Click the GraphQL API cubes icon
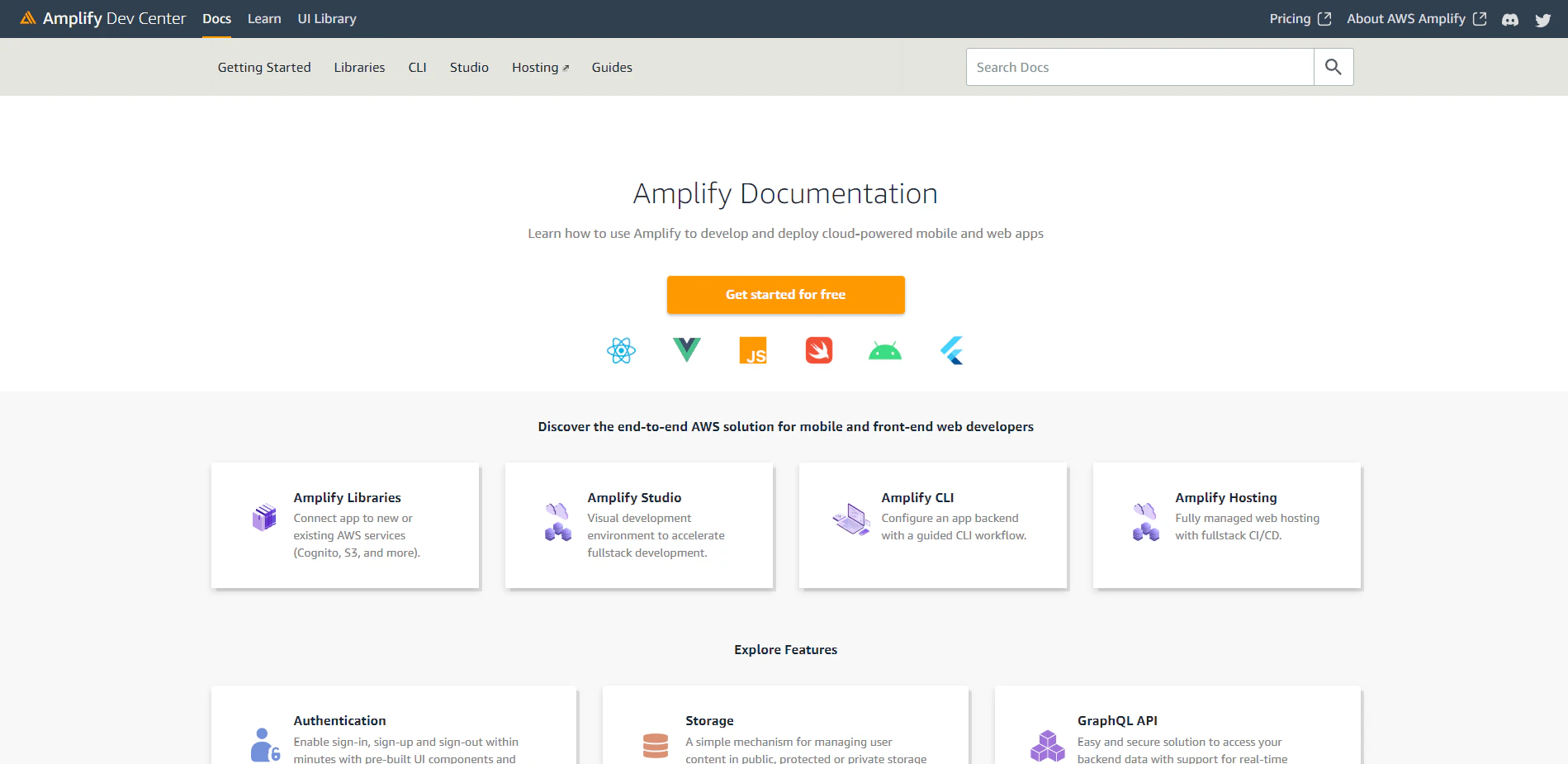 tap(1048, 746)
